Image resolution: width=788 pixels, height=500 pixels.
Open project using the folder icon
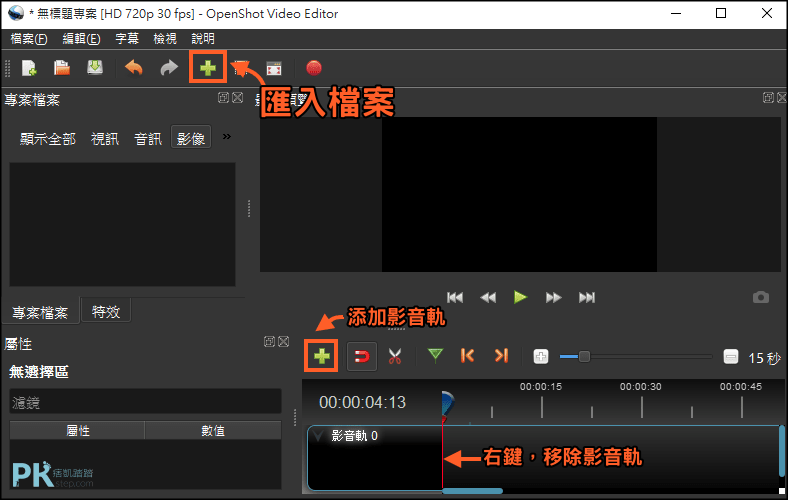[x=62, y=68]
